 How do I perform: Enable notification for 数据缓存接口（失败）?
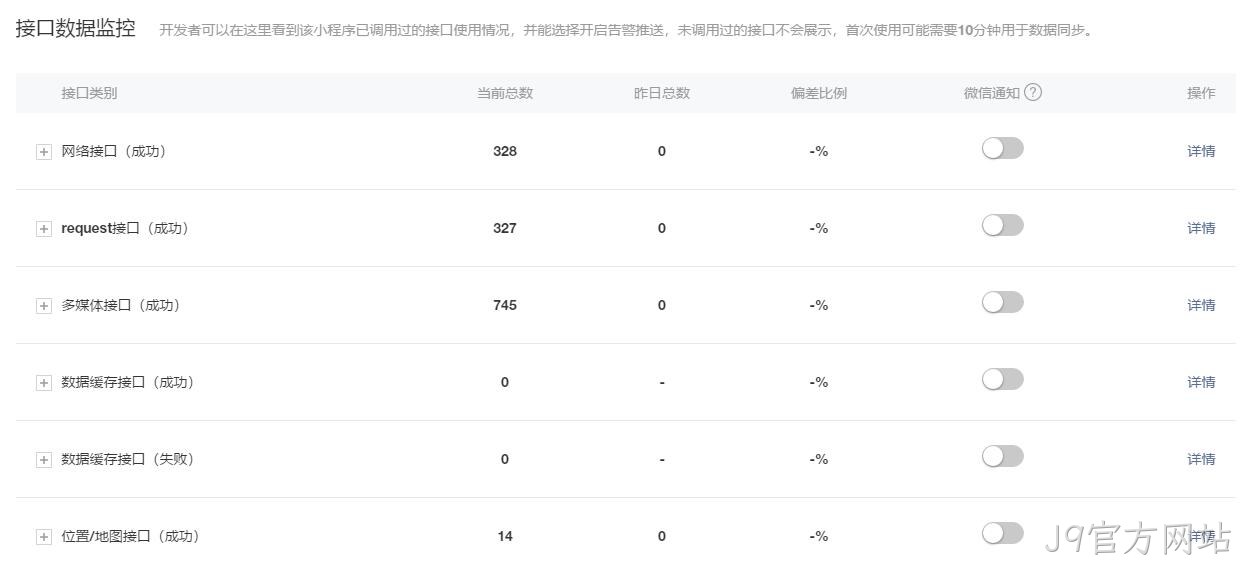(1002, 456)
